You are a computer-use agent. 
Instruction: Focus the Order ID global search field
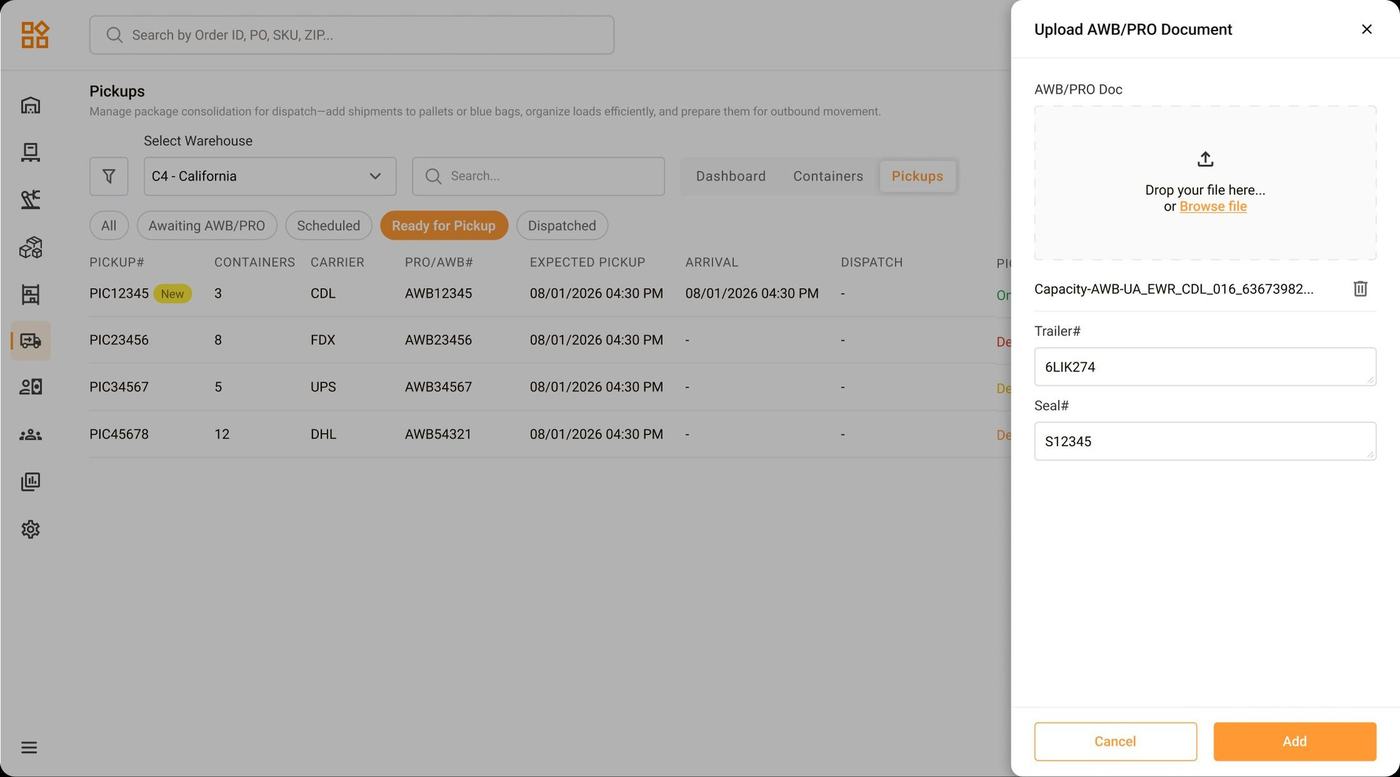point(352,35)
